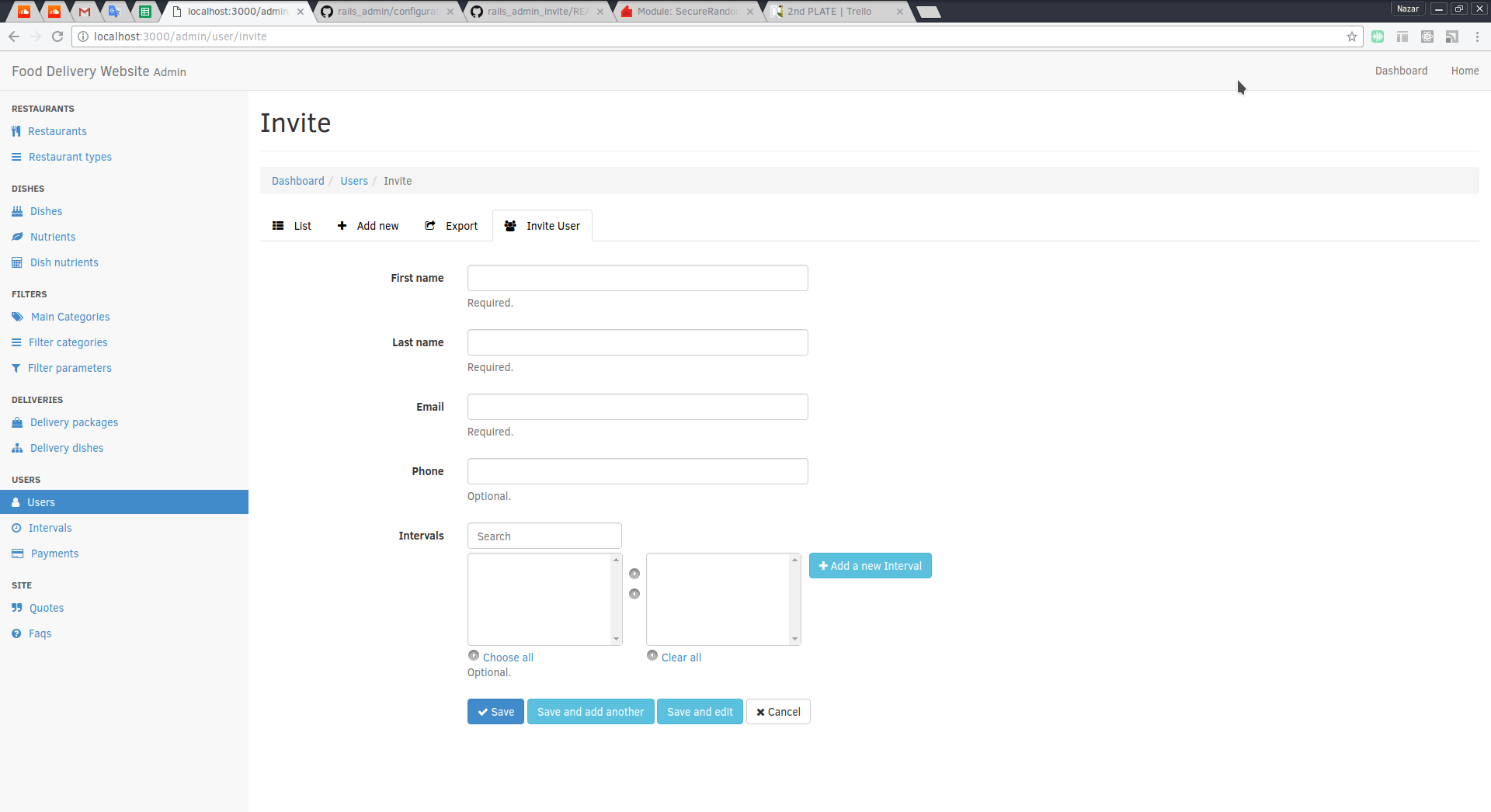Screen dimensions: 1491x812
Task: Click the blue Save button
Action: (x=495, y=712)
